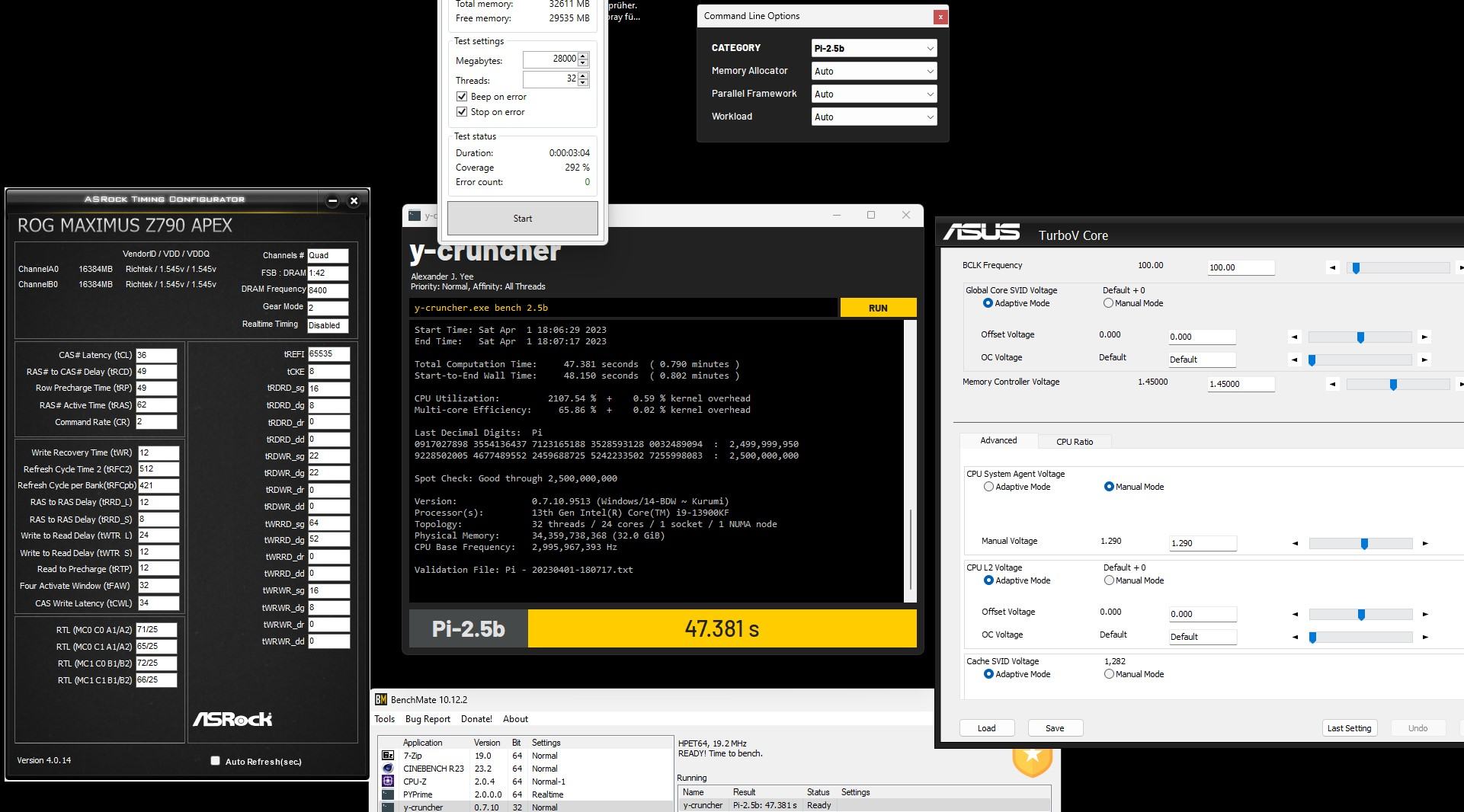Increase CPU L2 Offset Voltage arrow
The height and width of the screenshot is (812, 1464).
click(1425, 614)
